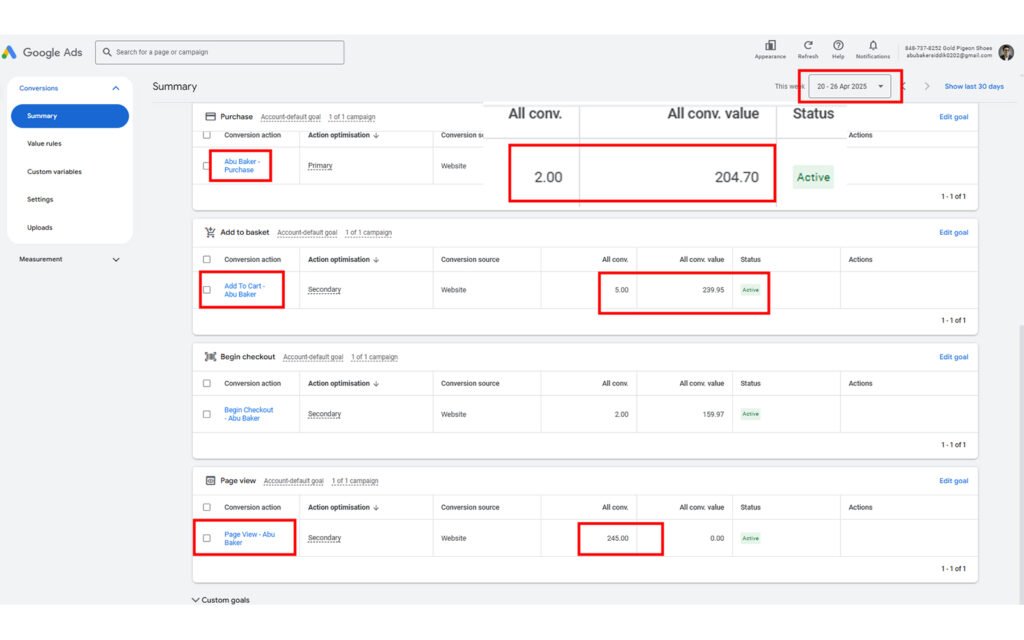Click the Active status in Add To Cart row

coord(750,290)
